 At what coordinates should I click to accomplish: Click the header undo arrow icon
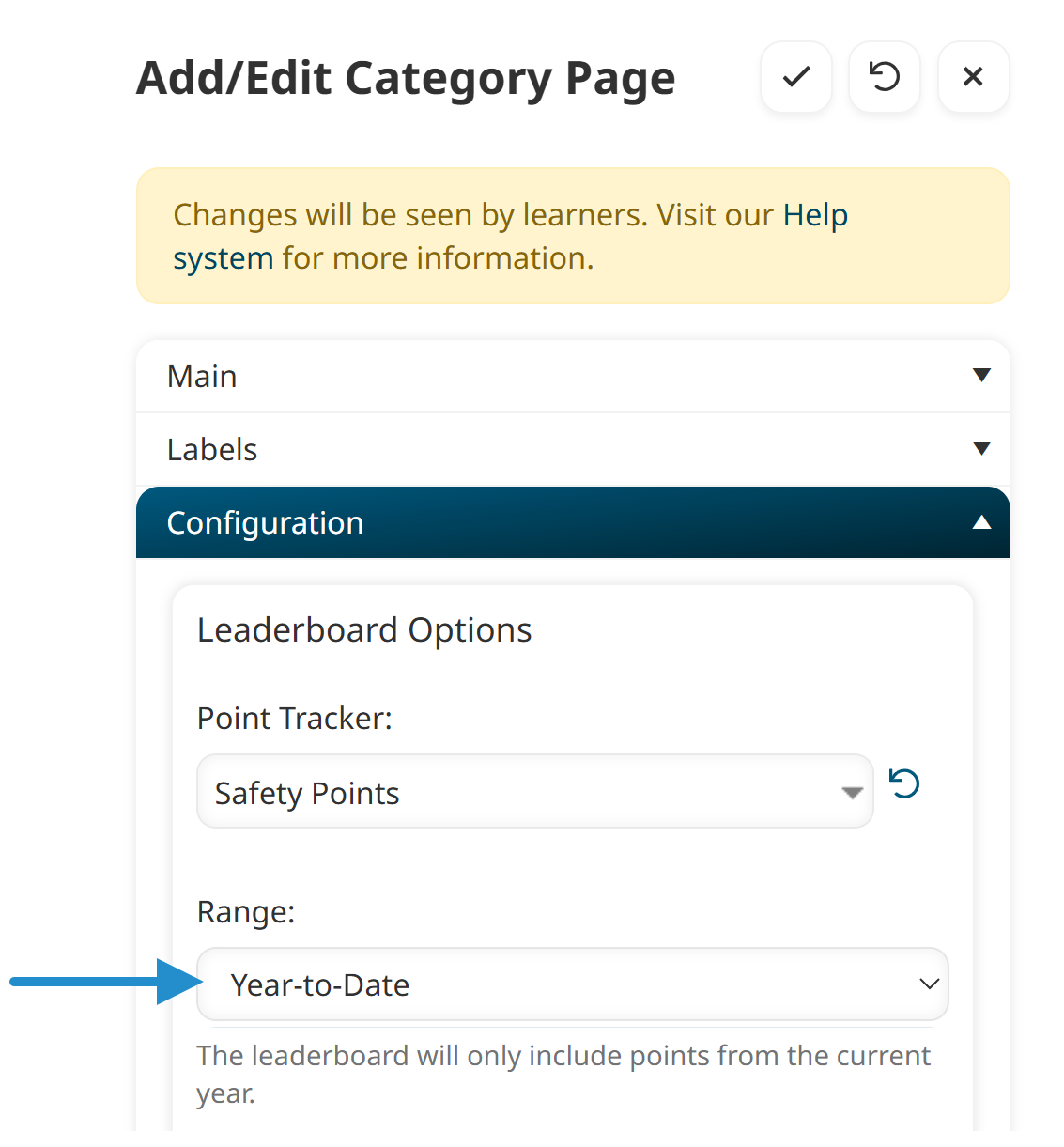[884, 77]
